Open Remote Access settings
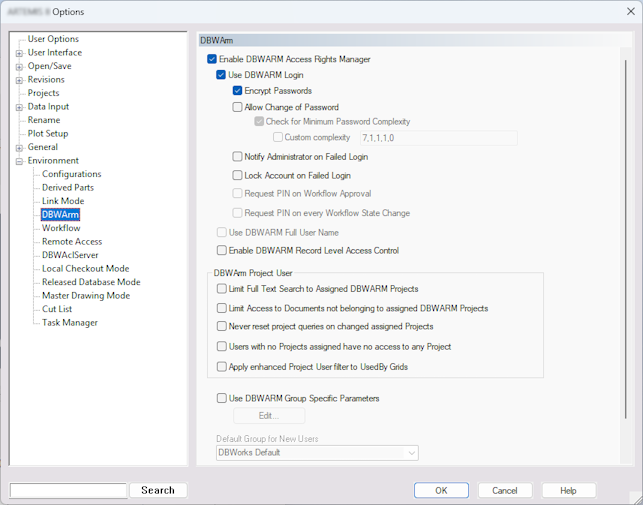This screenshot has width=643, height=505. [x=72, y=242]
